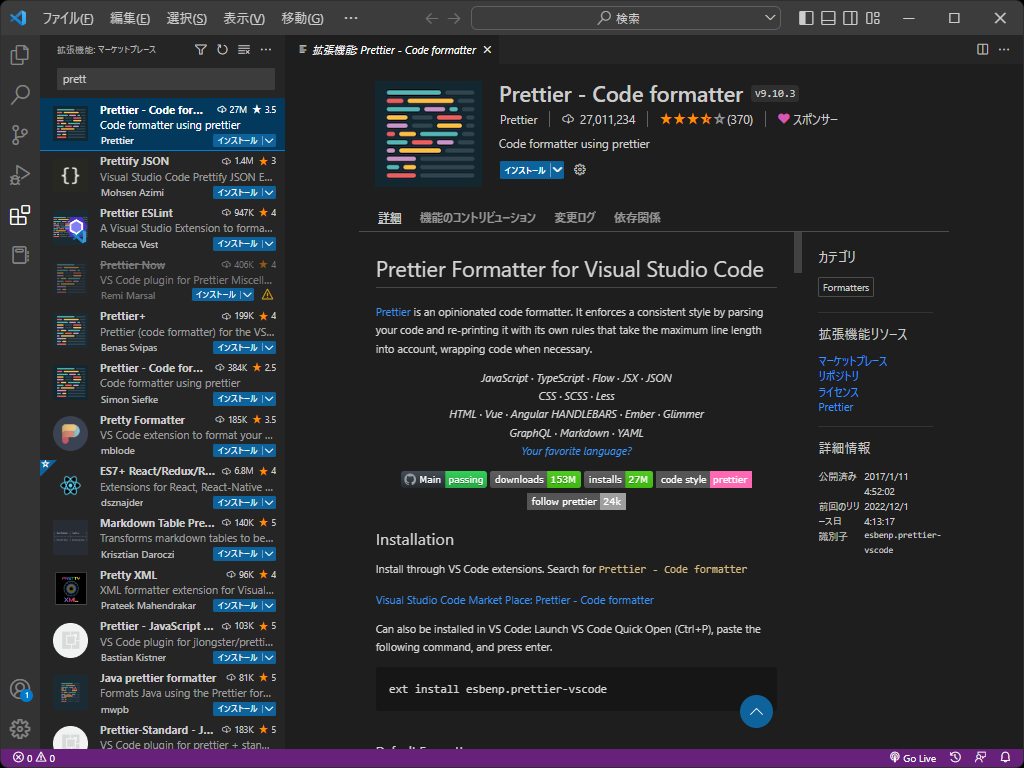Open notifications bell in status bar

tap(1006, 758)
